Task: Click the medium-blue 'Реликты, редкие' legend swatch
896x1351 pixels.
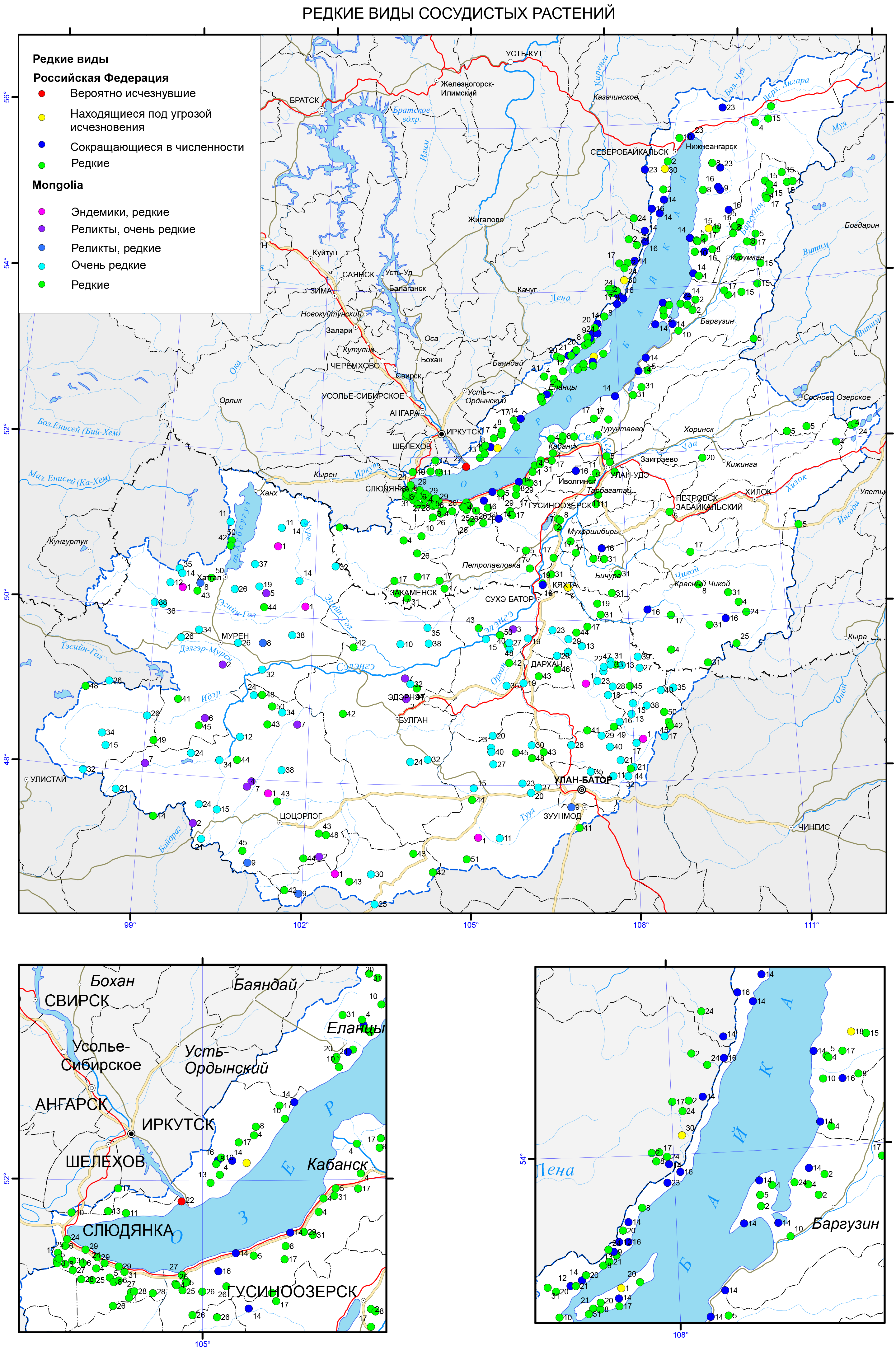Action: click(x=41, y=247)
